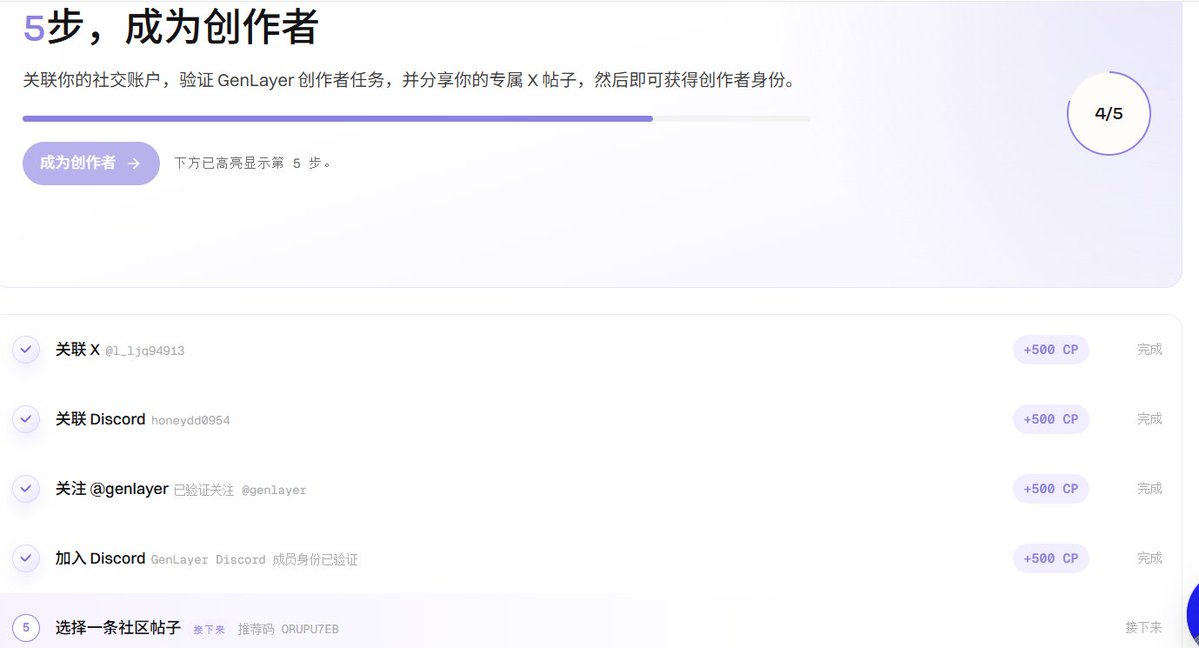Image resolution: width=1199 pixels, height=648 pixels.
Task: Click the checkmark icon beside 关注 @genlayer
Action: tap(26, 489)
